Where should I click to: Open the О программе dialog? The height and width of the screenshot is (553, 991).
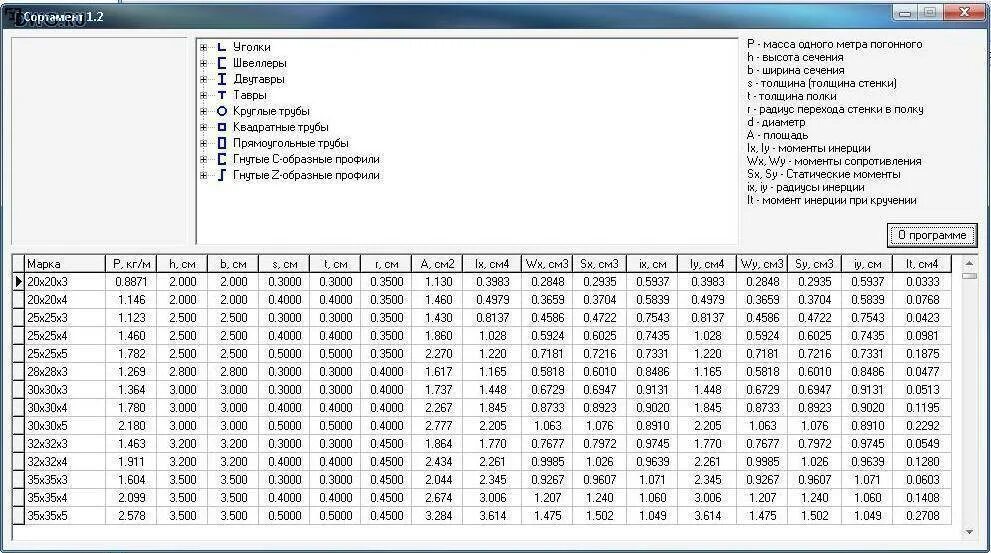[932, 235]
